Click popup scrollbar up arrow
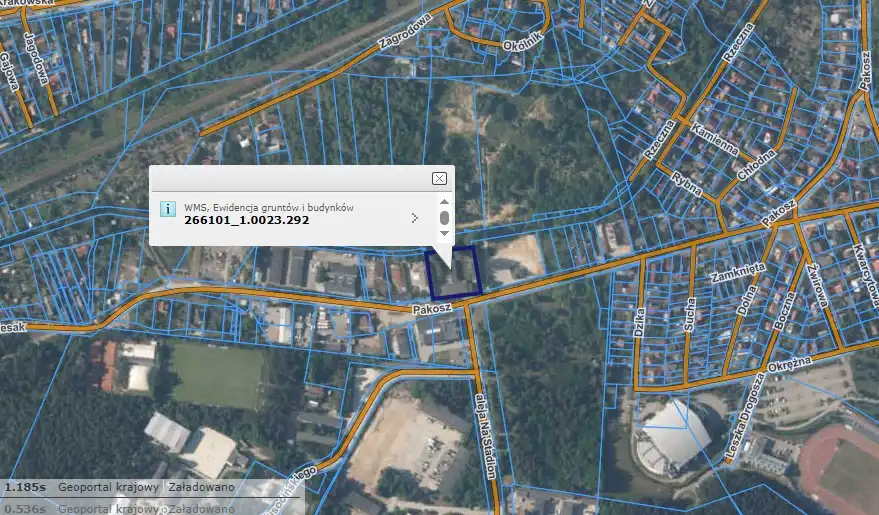The image size is (879, 515). pos(444,201)
